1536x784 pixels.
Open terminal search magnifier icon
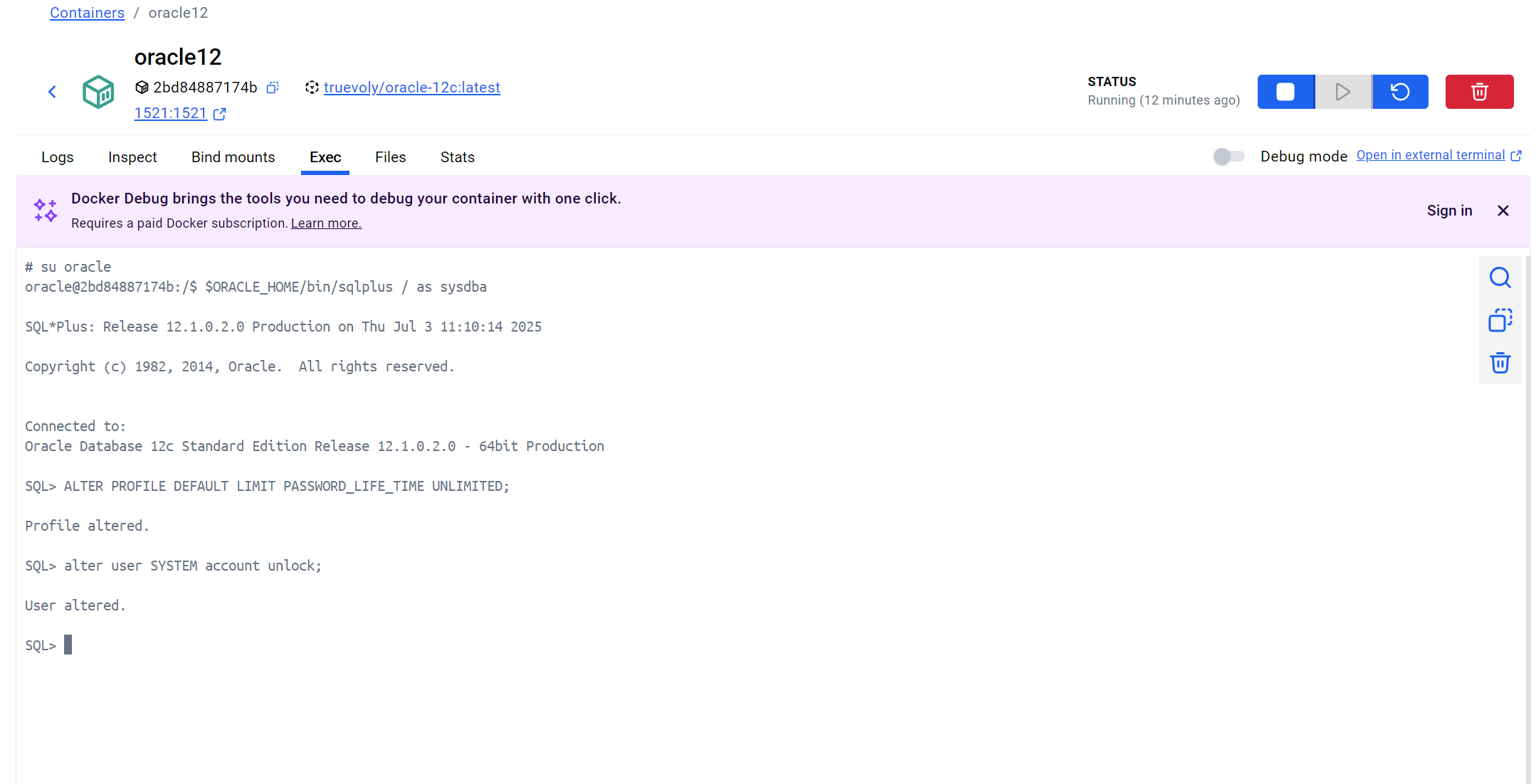tap(1500, 277)
